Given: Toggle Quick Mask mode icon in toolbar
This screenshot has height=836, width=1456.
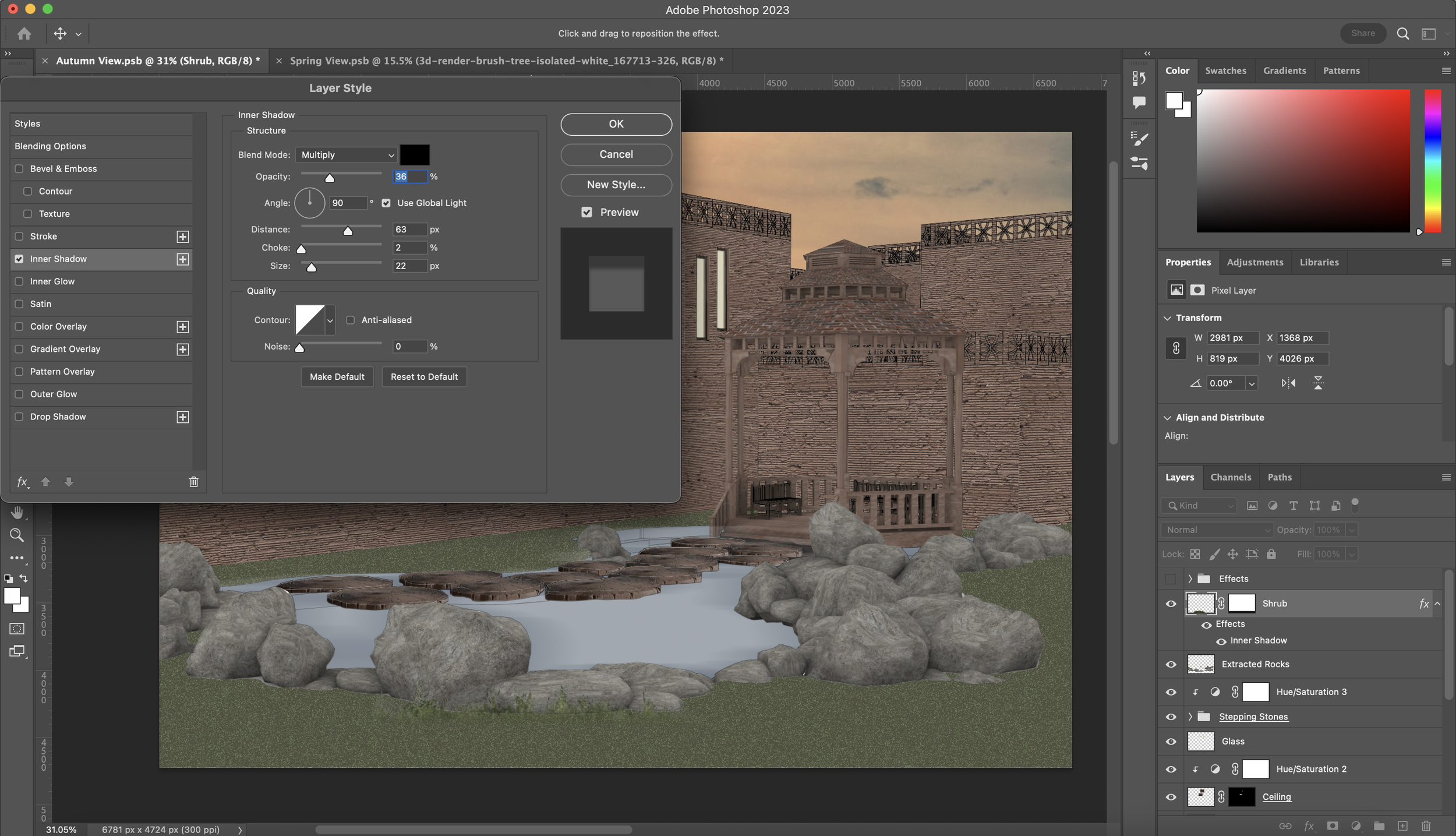Looking at the screenshot, I should (x=17, y=629).
